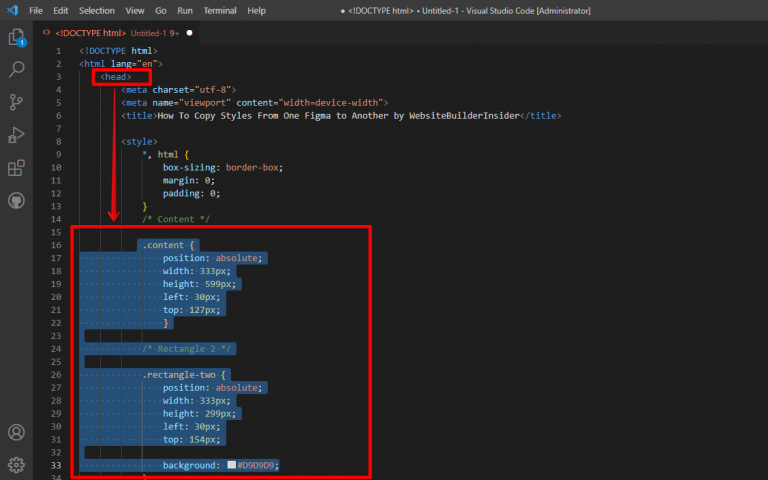
Task: Click the head tag on line 3
Action: (115, 76)
